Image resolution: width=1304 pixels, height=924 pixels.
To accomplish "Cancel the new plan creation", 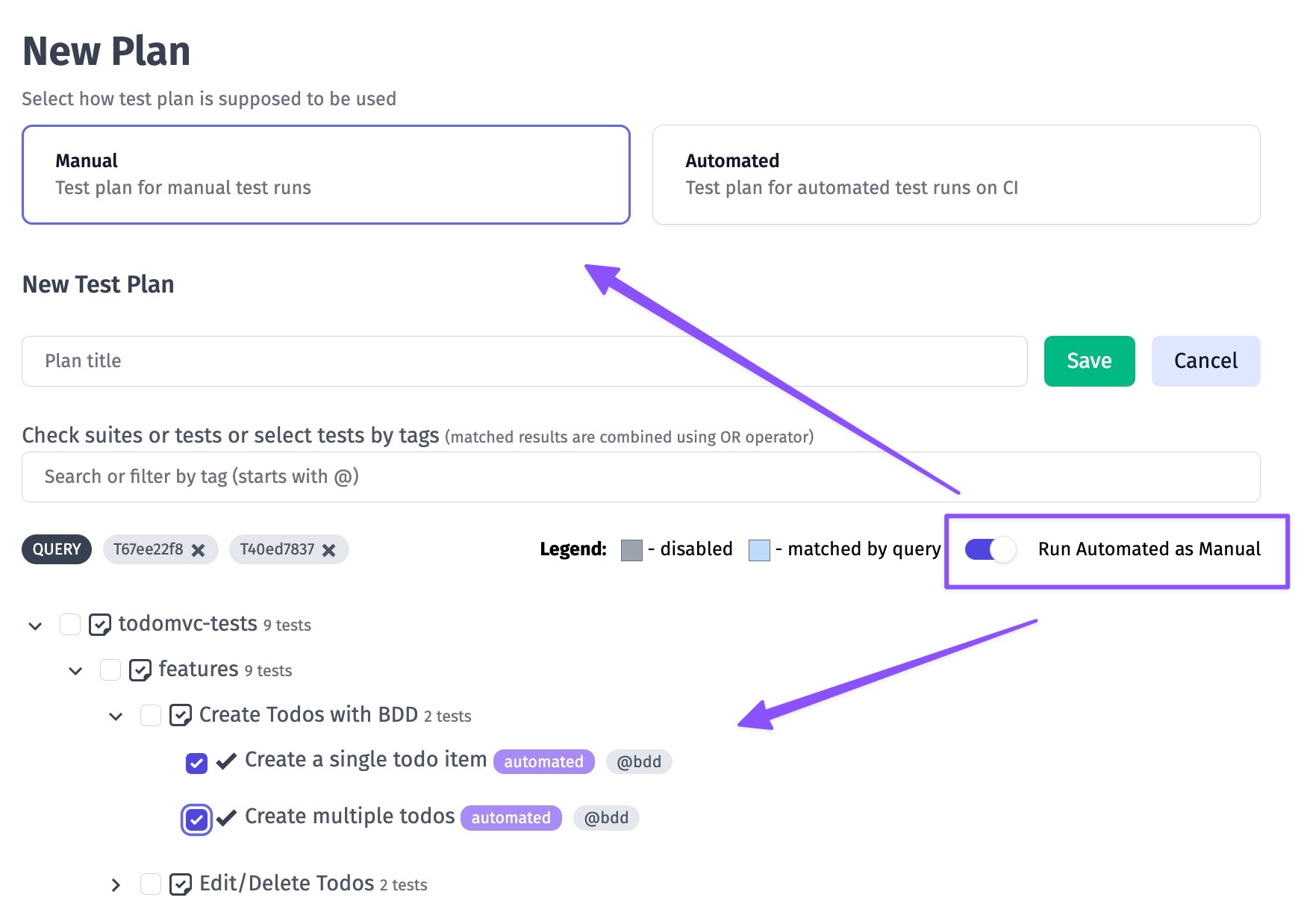I will pyautogui.click(x=1205, y=361).
